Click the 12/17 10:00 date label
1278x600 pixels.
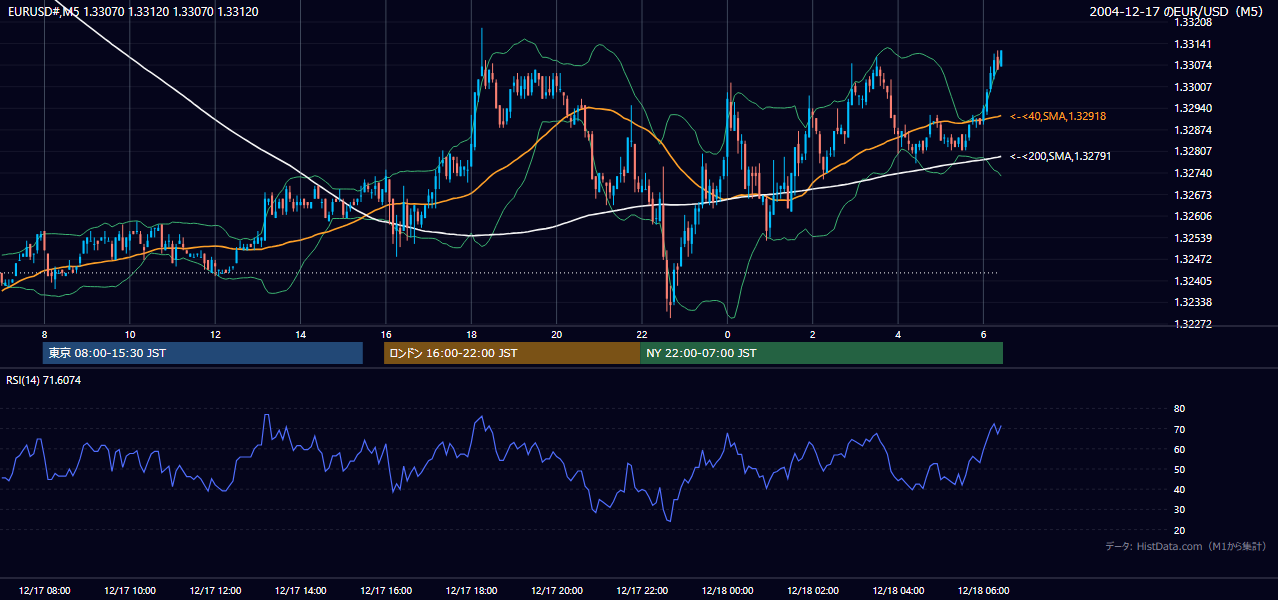point(130,591)
